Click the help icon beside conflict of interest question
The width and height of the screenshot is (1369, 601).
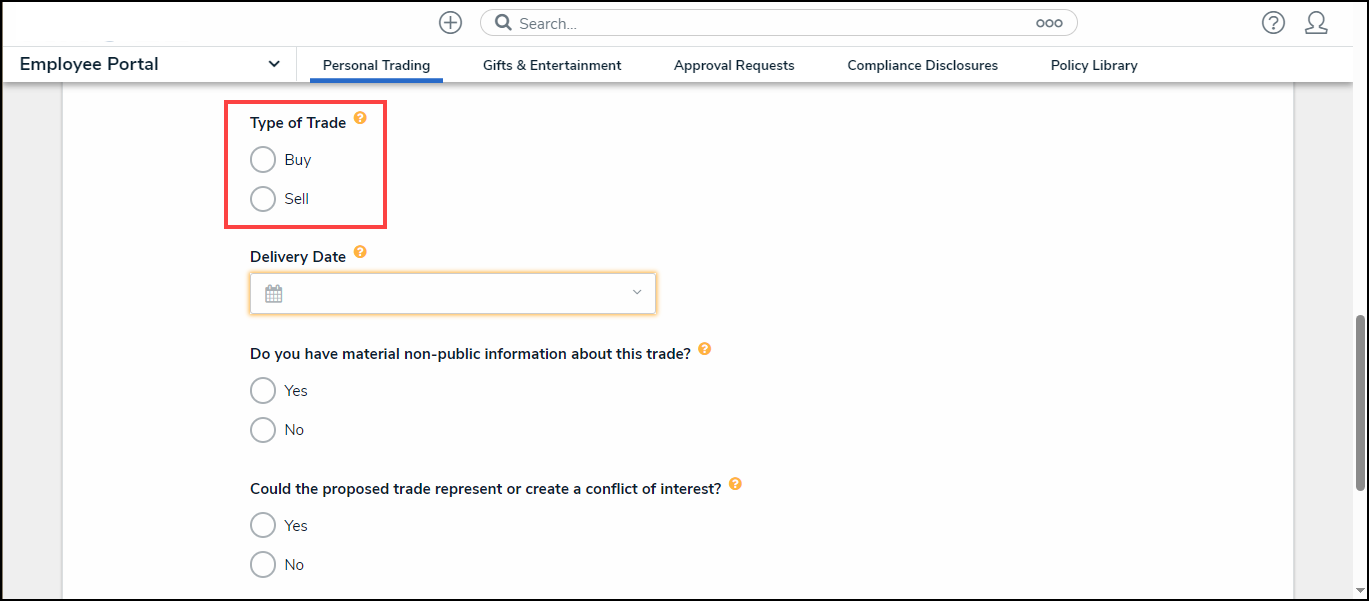[x=735, y=483]
